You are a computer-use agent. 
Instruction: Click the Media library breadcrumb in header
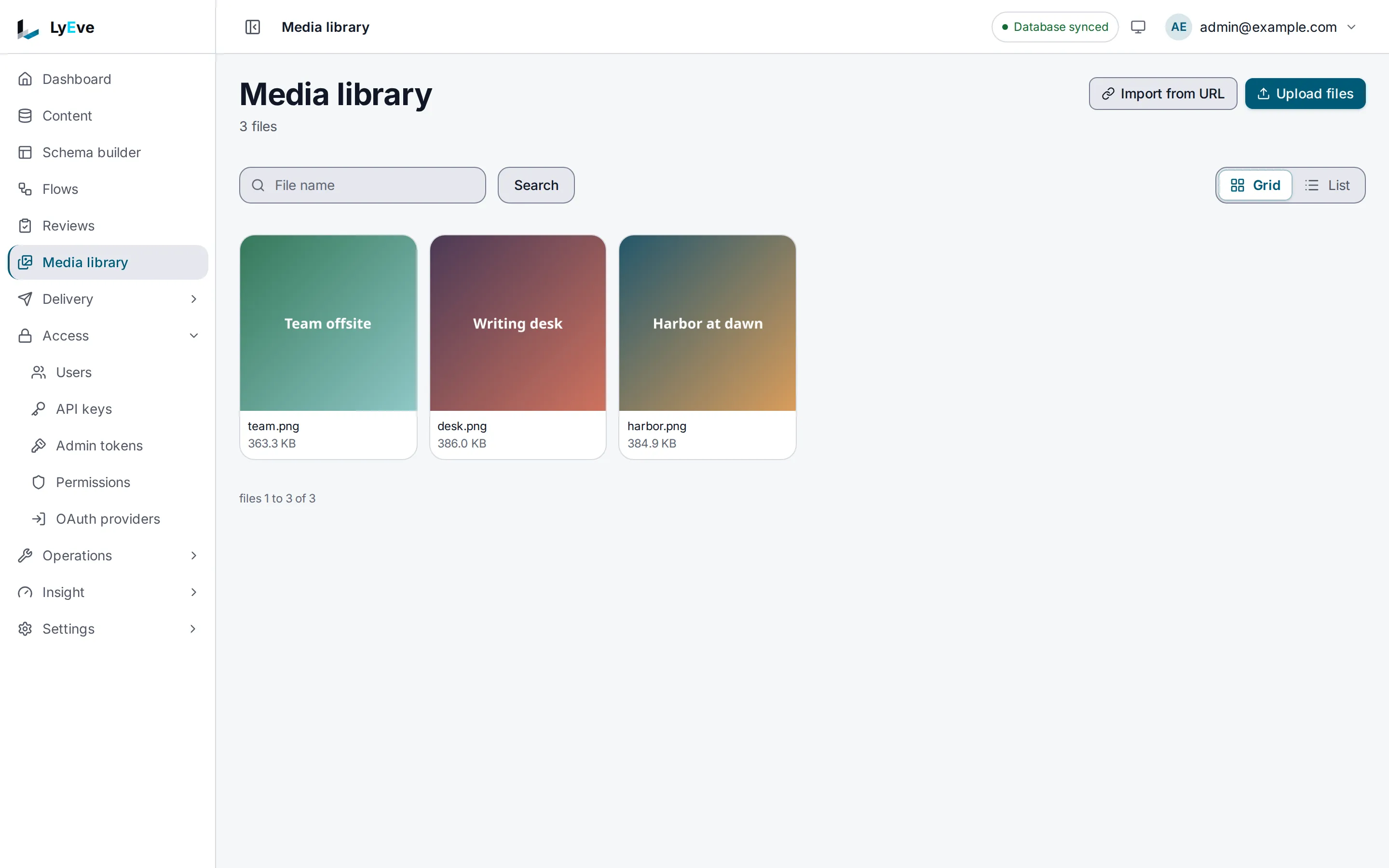click(326, 27)
